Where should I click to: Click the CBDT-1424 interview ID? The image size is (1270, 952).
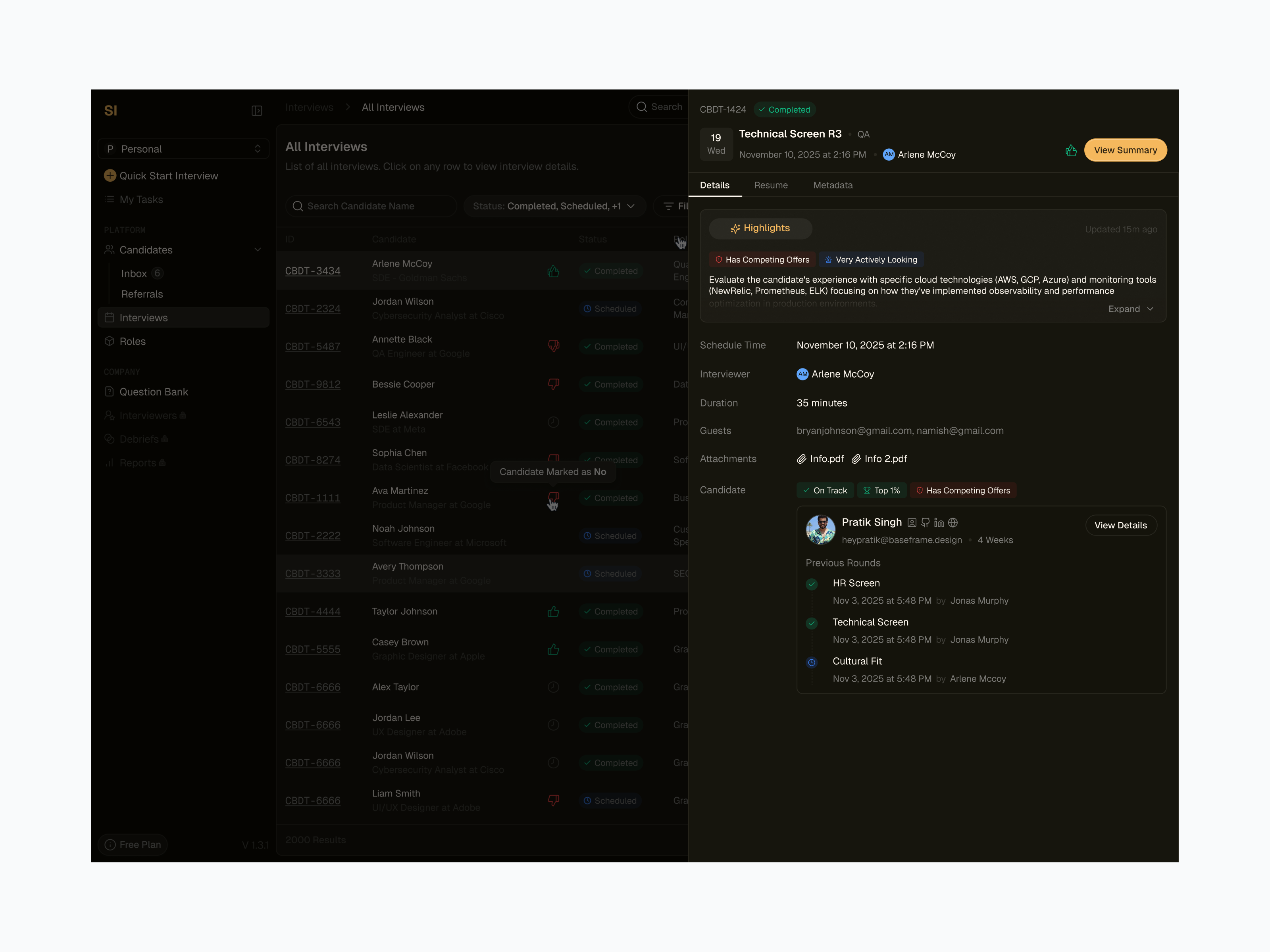[x=723, y=109]
